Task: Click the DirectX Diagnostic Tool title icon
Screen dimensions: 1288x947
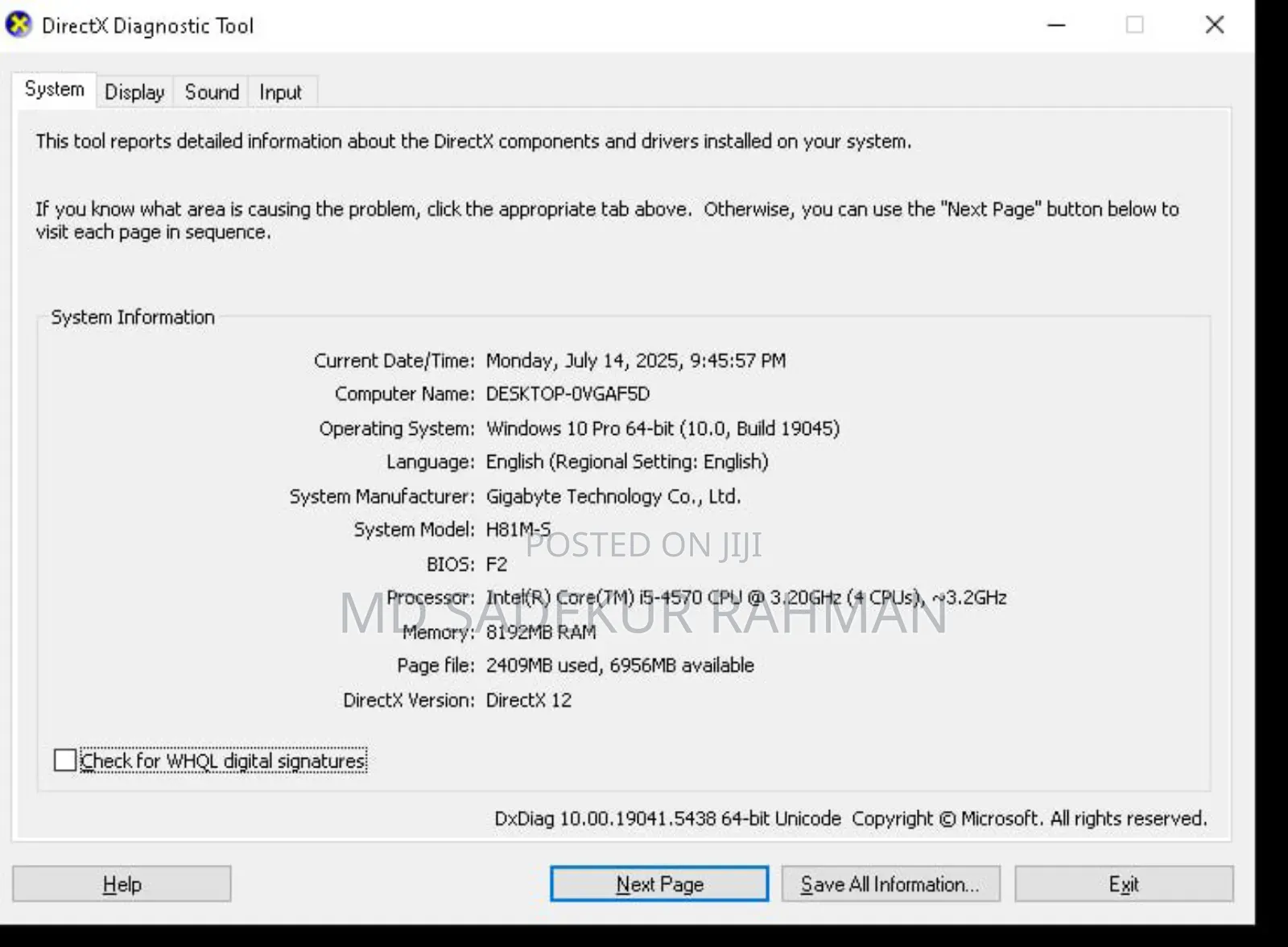Action: pos(19,25)
